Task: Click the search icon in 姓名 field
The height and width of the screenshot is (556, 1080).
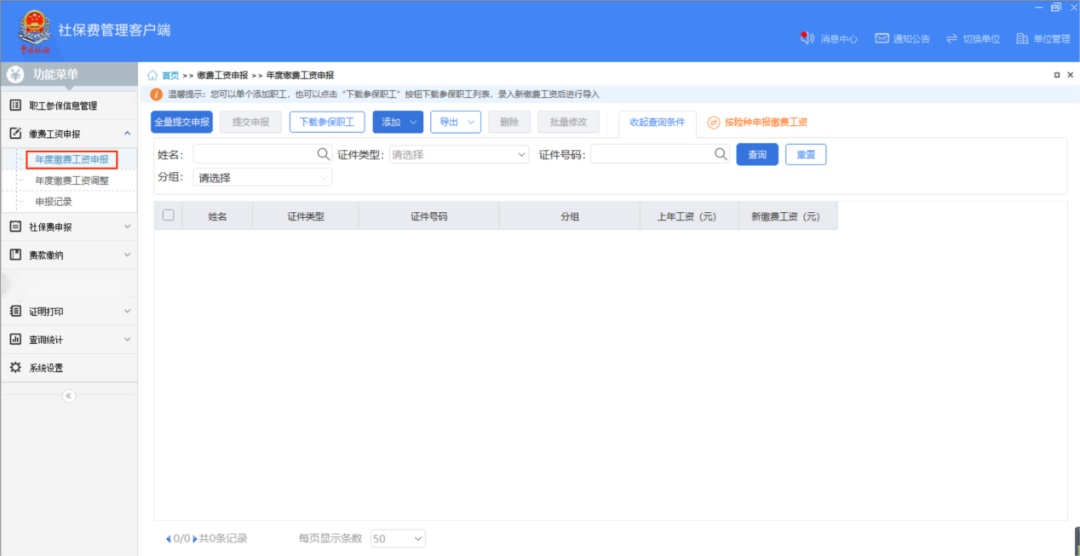Action: tap(323, 154)
